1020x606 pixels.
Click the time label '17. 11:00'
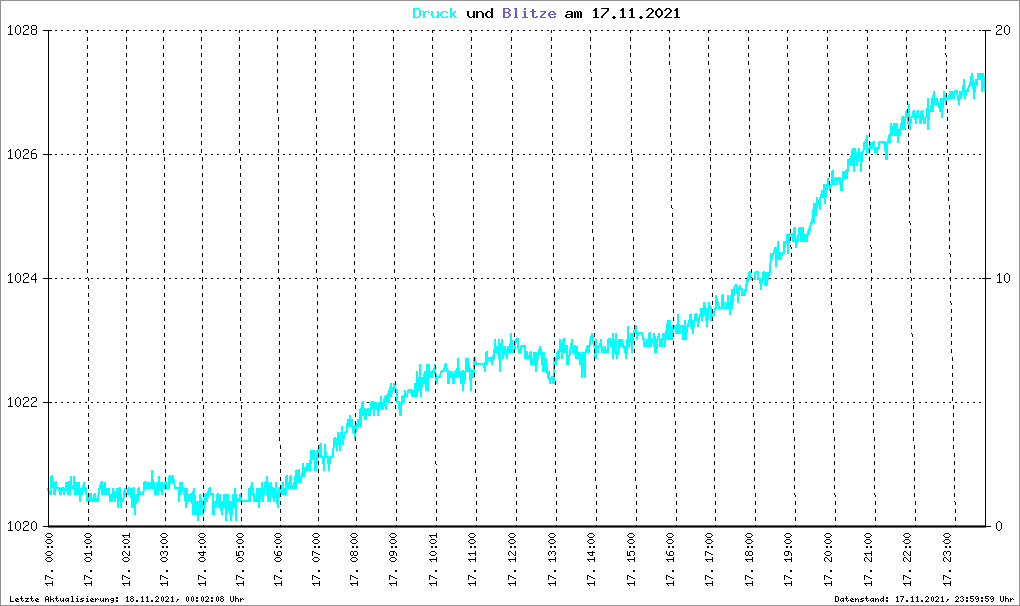point(472,559)
